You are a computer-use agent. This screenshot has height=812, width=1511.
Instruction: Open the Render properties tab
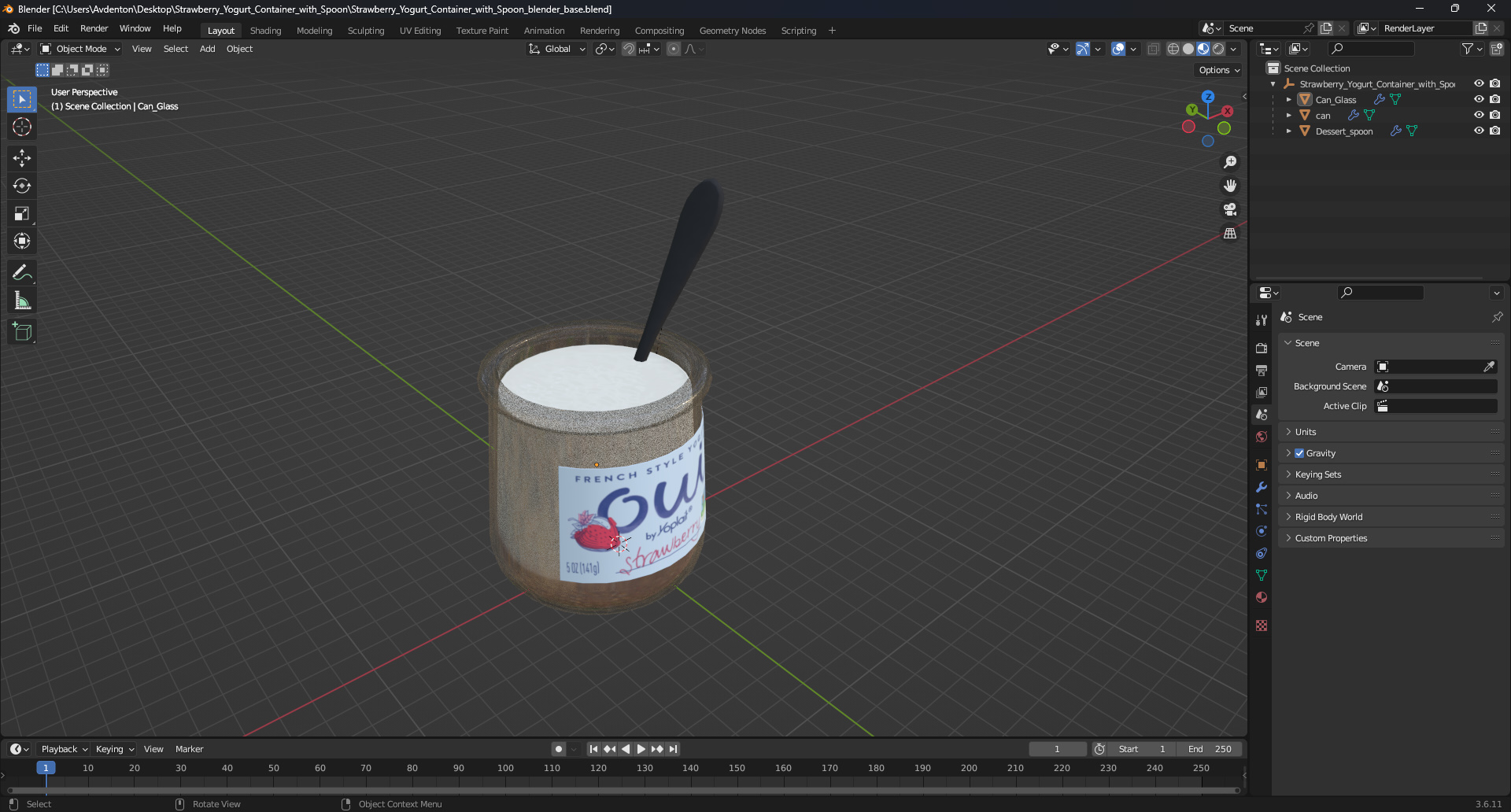(x=1262, y=348)
